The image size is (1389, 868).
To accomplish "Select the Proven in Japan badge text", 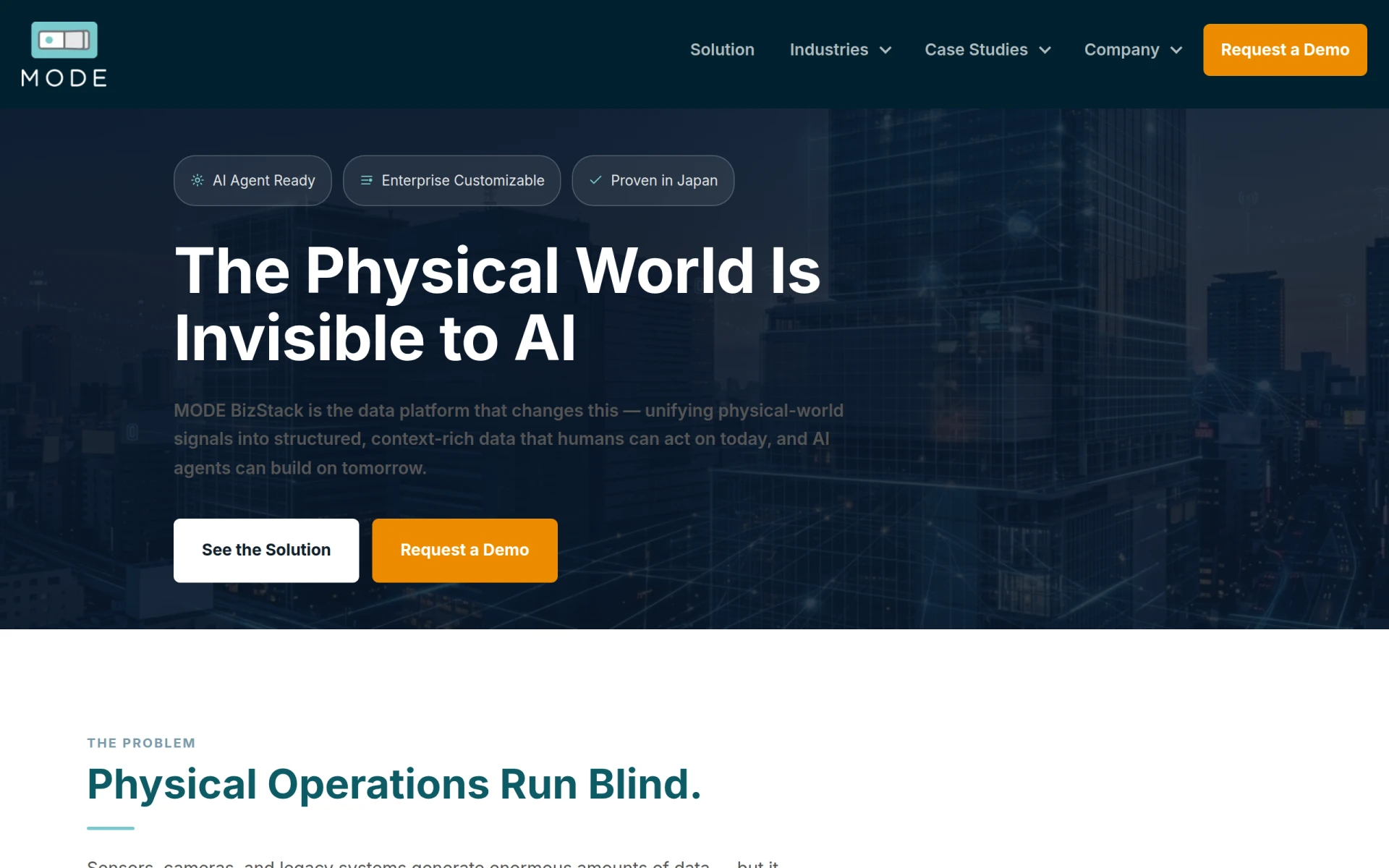I will 664,180.
